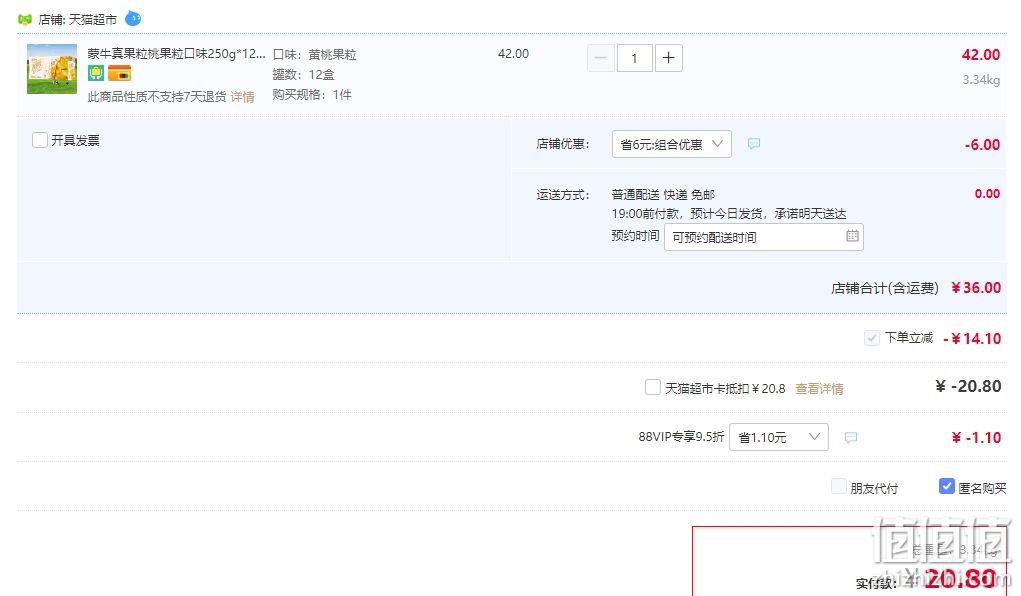Click the Tmall cat store logo icon

point(25,20)
